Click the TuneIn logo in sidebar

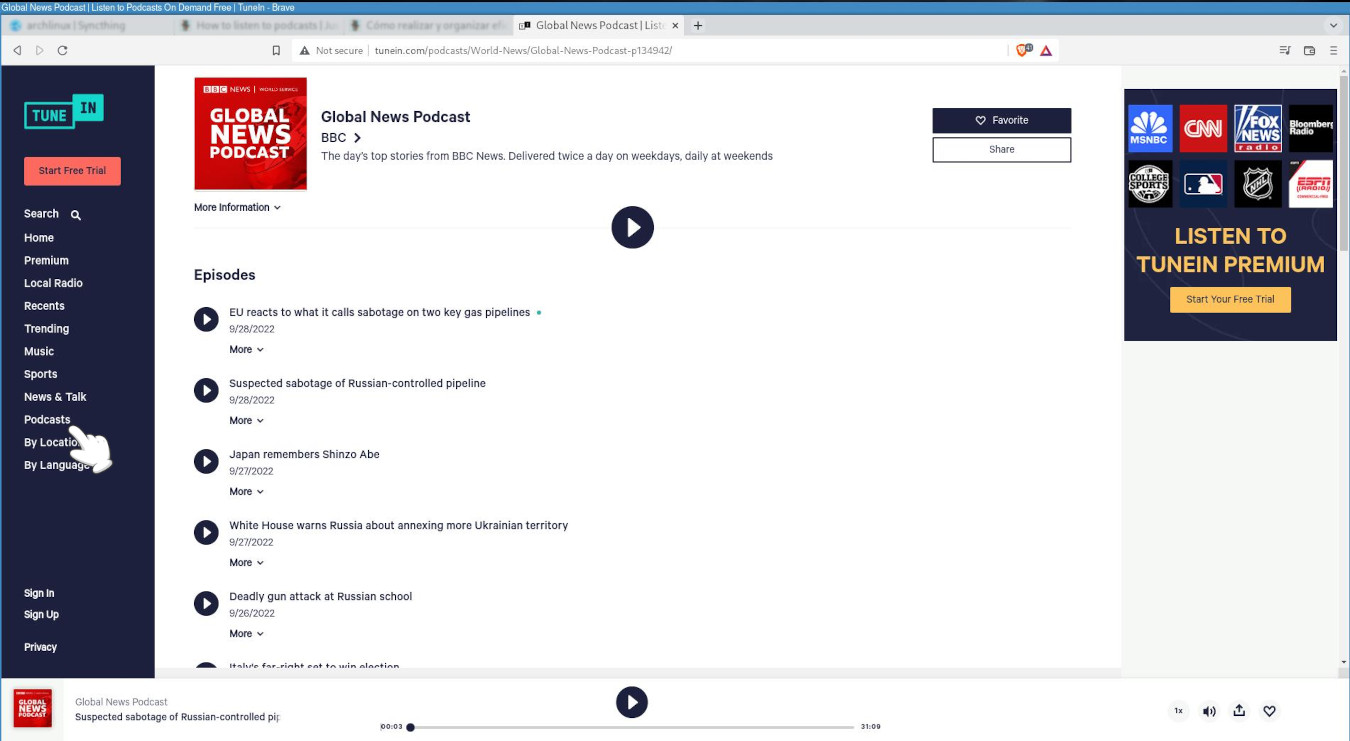click(x=63, y=112)
